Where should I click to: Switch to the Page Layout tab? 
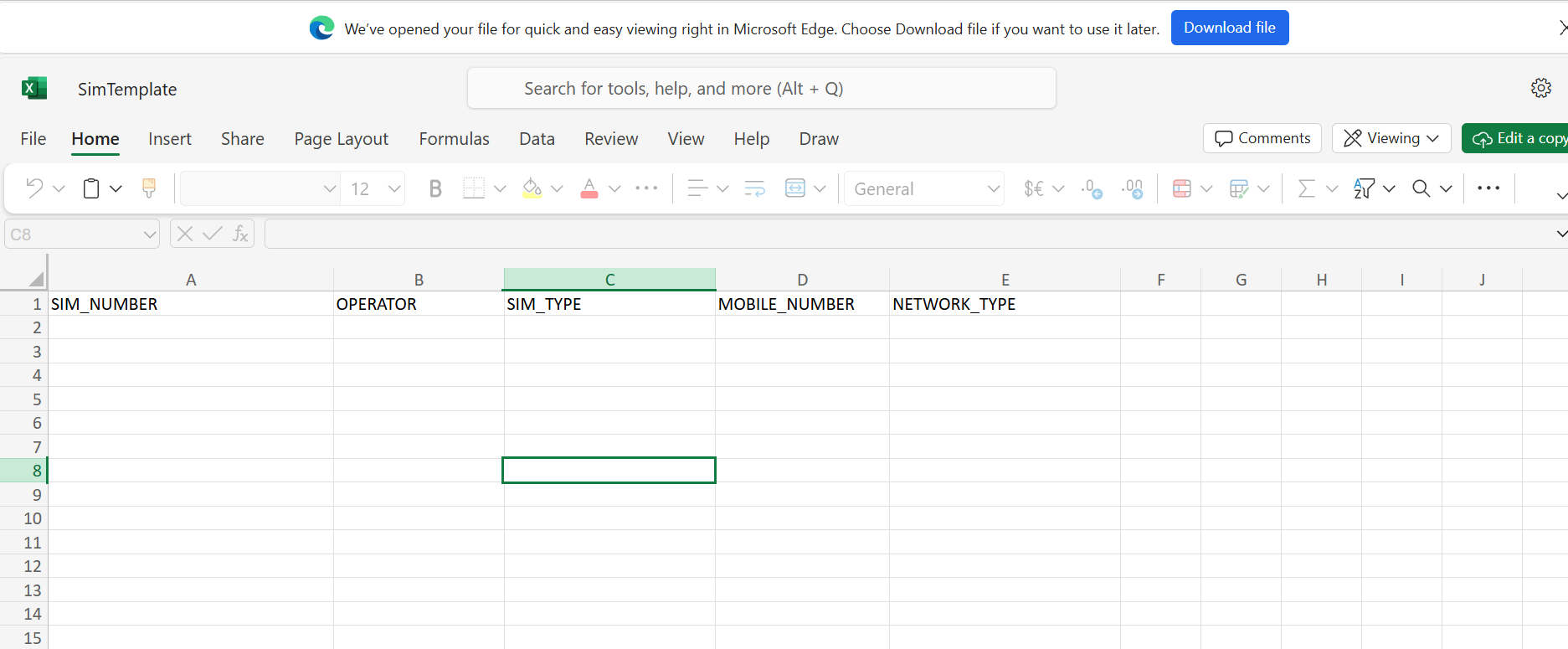[341, 139]
